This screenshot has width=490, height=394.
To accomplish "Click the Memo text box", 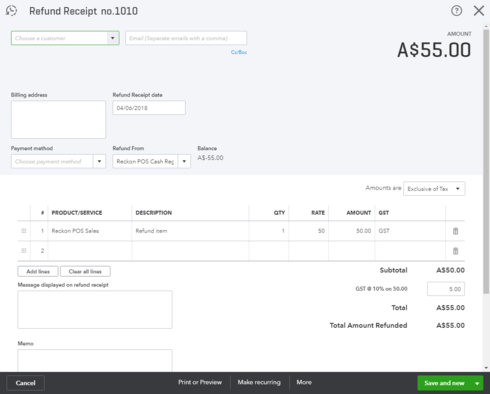I will [95, 361].
